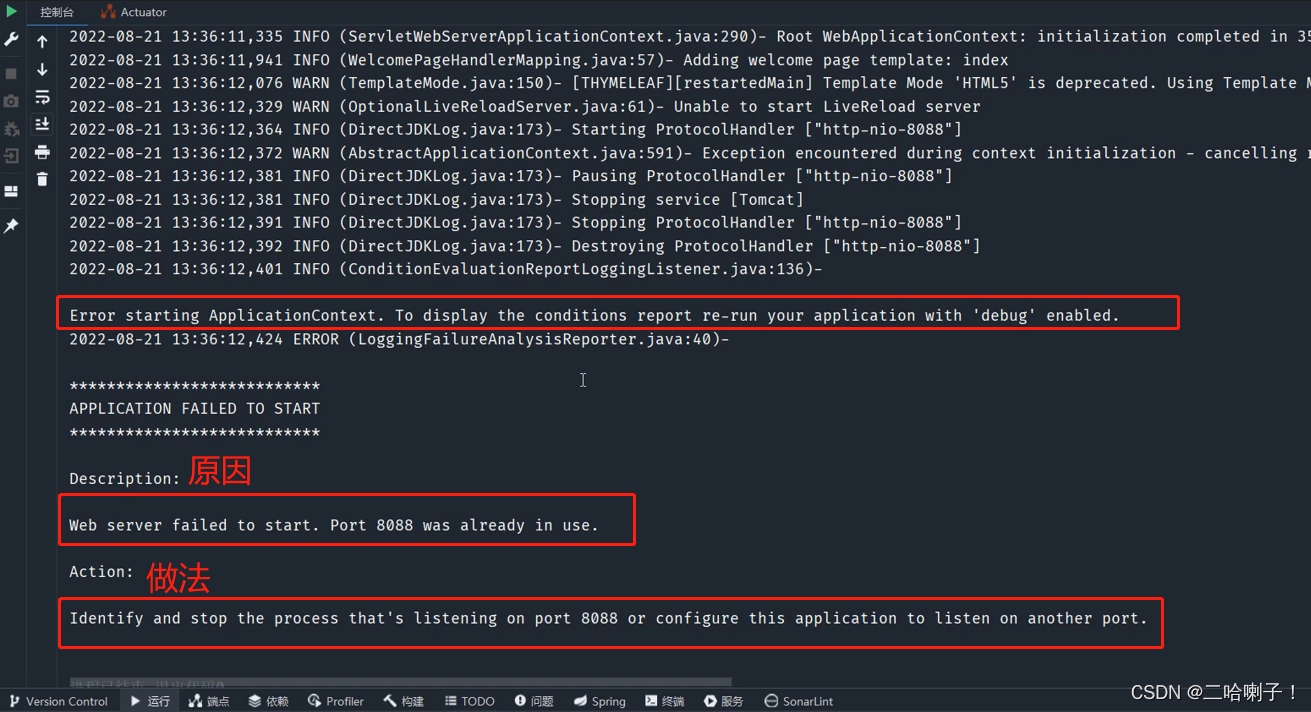This screenshot has height=712, width=1311.
Task: Open the wrench settings icon
Action: point(11,40)
